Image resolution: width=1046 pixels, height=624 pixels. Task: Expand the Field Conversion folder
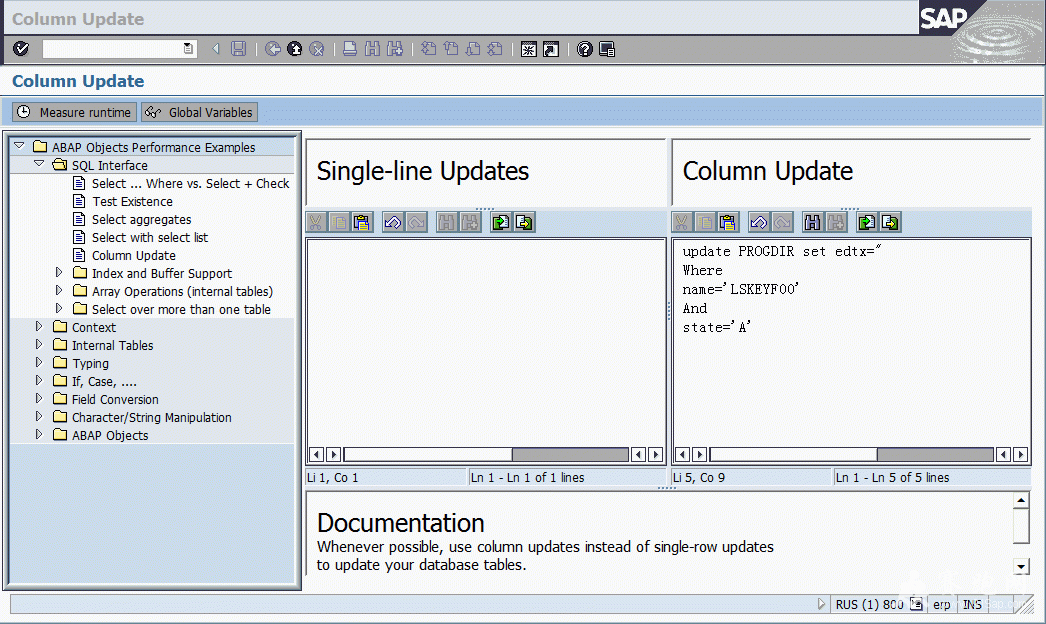[39, 398]
